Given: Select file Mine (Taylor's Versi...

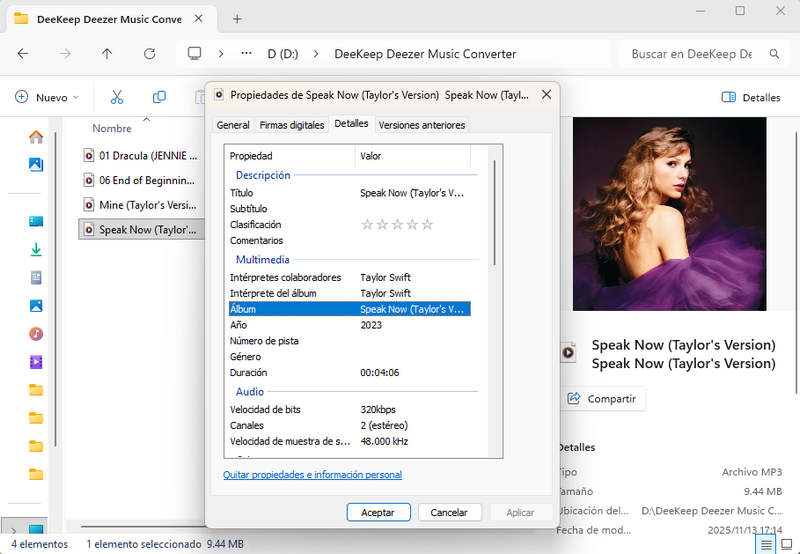Looking at the screenshot, I should 141,205.
